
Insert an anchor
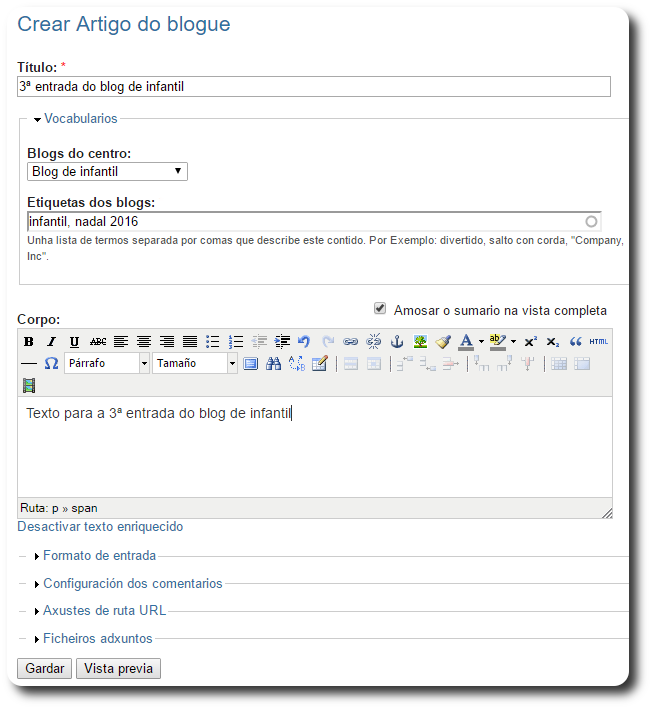click(x=397, y=341)
